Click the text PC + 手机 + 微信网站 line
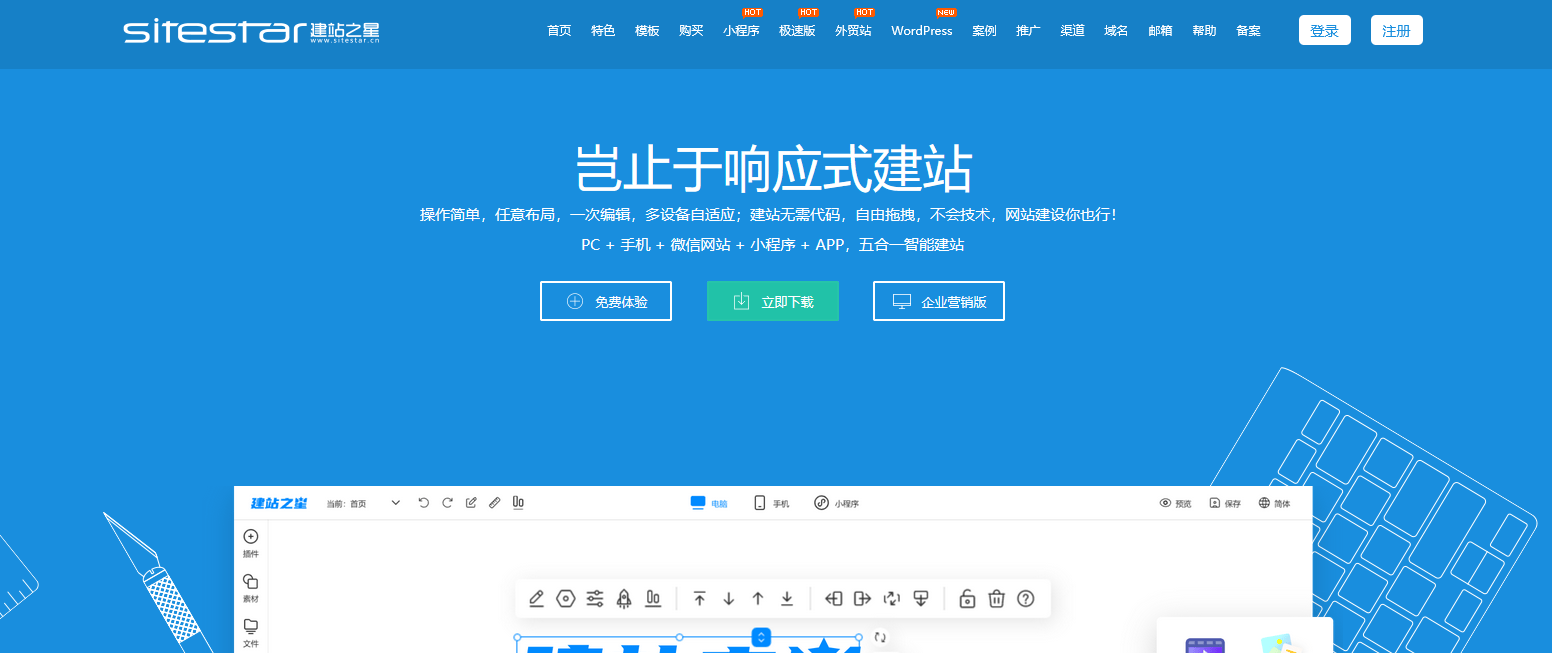Image resolution: width=1552 pixels, height=653 pixels. point(773,245)
